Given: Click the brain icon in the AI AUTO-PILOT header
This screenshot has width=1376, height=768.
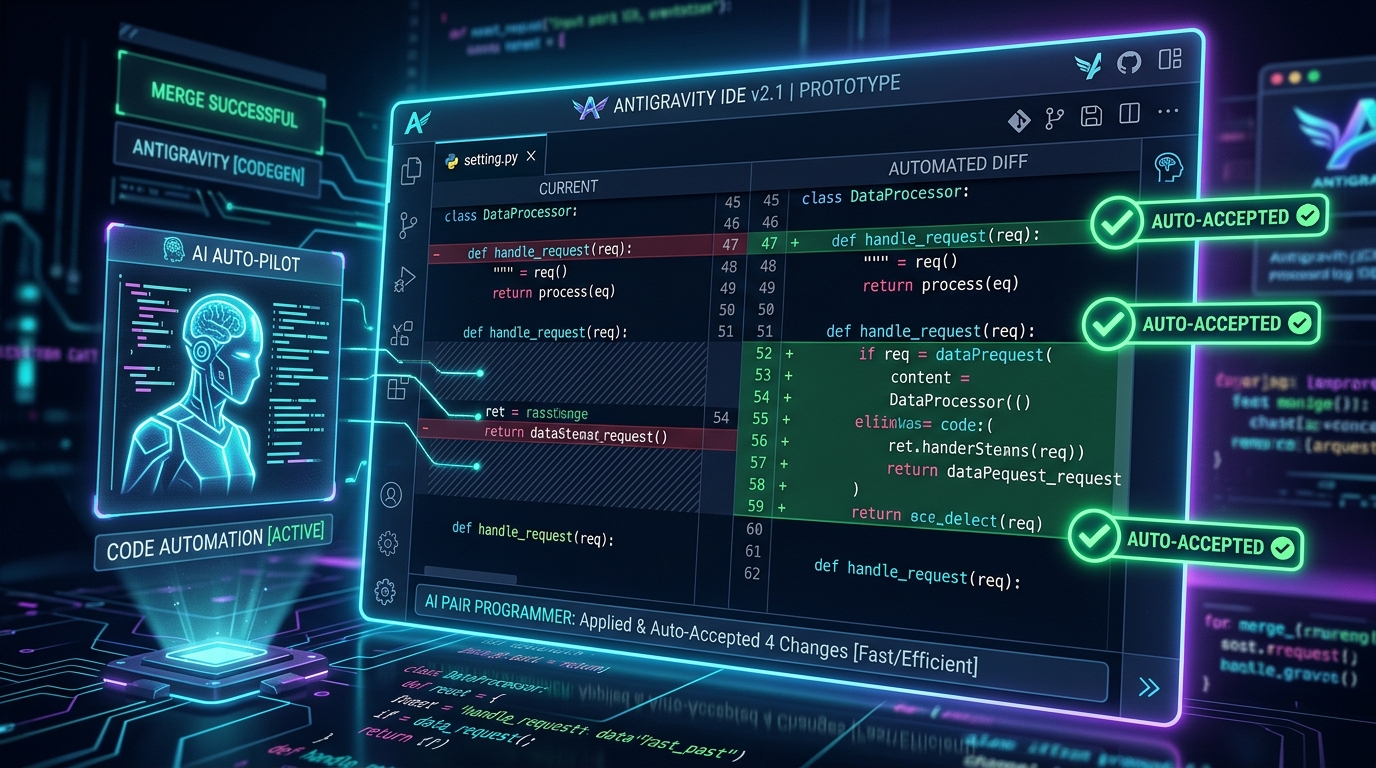Looking at the screenshot, I should point(173,250).
